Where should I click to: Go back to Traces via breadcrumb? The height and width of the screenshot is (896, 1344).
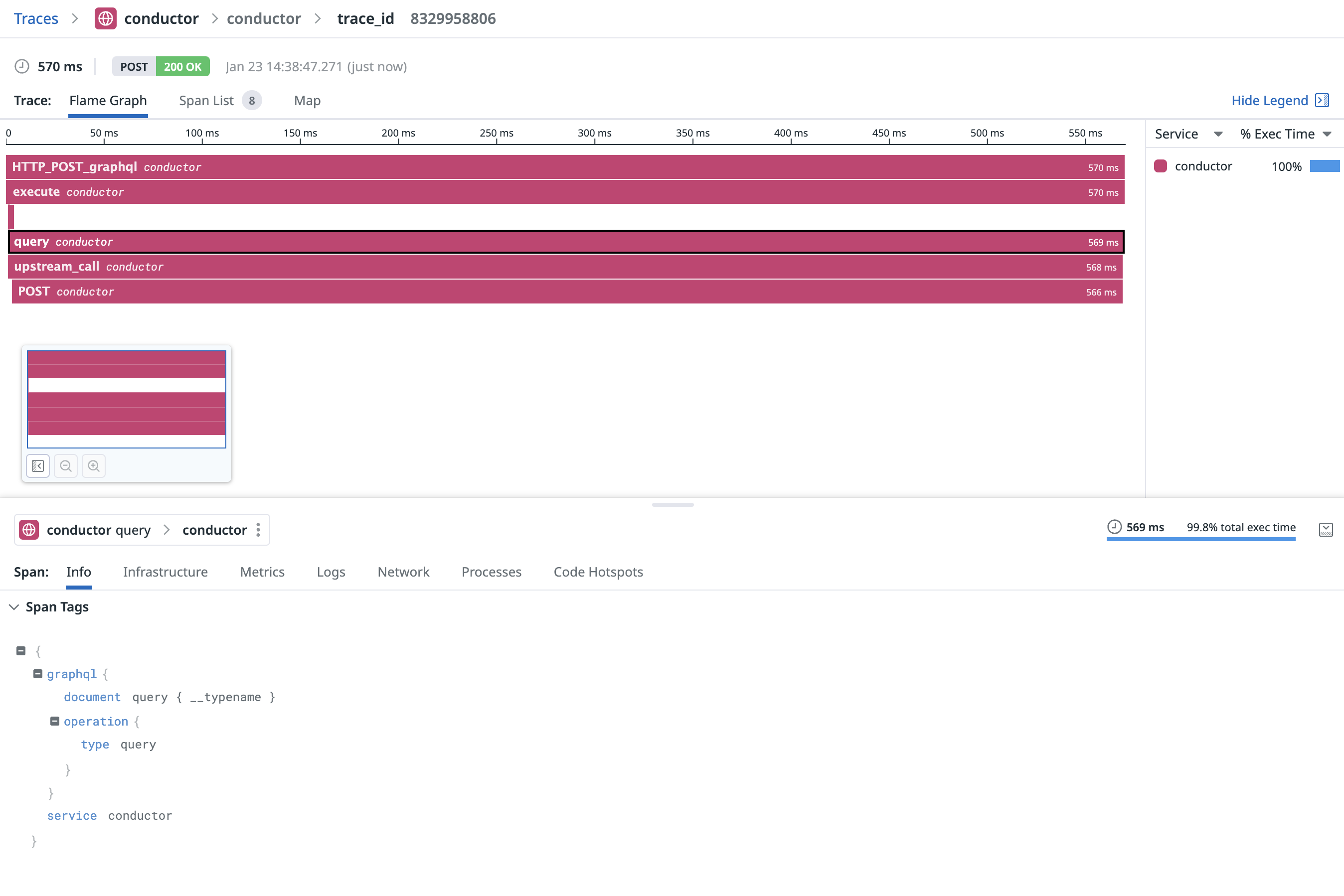pos(36,18)
